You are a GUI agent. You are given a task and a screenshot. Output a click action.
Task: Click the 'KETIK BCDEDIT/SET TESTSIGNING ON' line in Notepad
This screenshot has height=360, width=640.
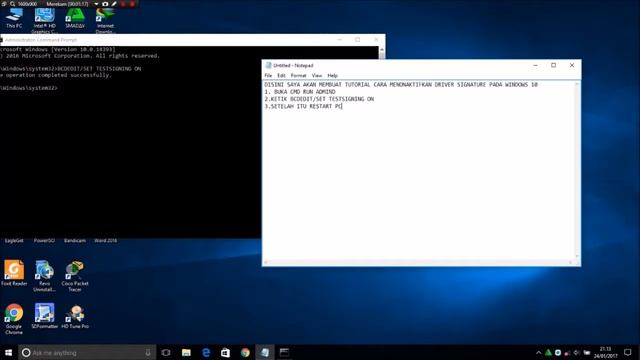pos(319,99)
